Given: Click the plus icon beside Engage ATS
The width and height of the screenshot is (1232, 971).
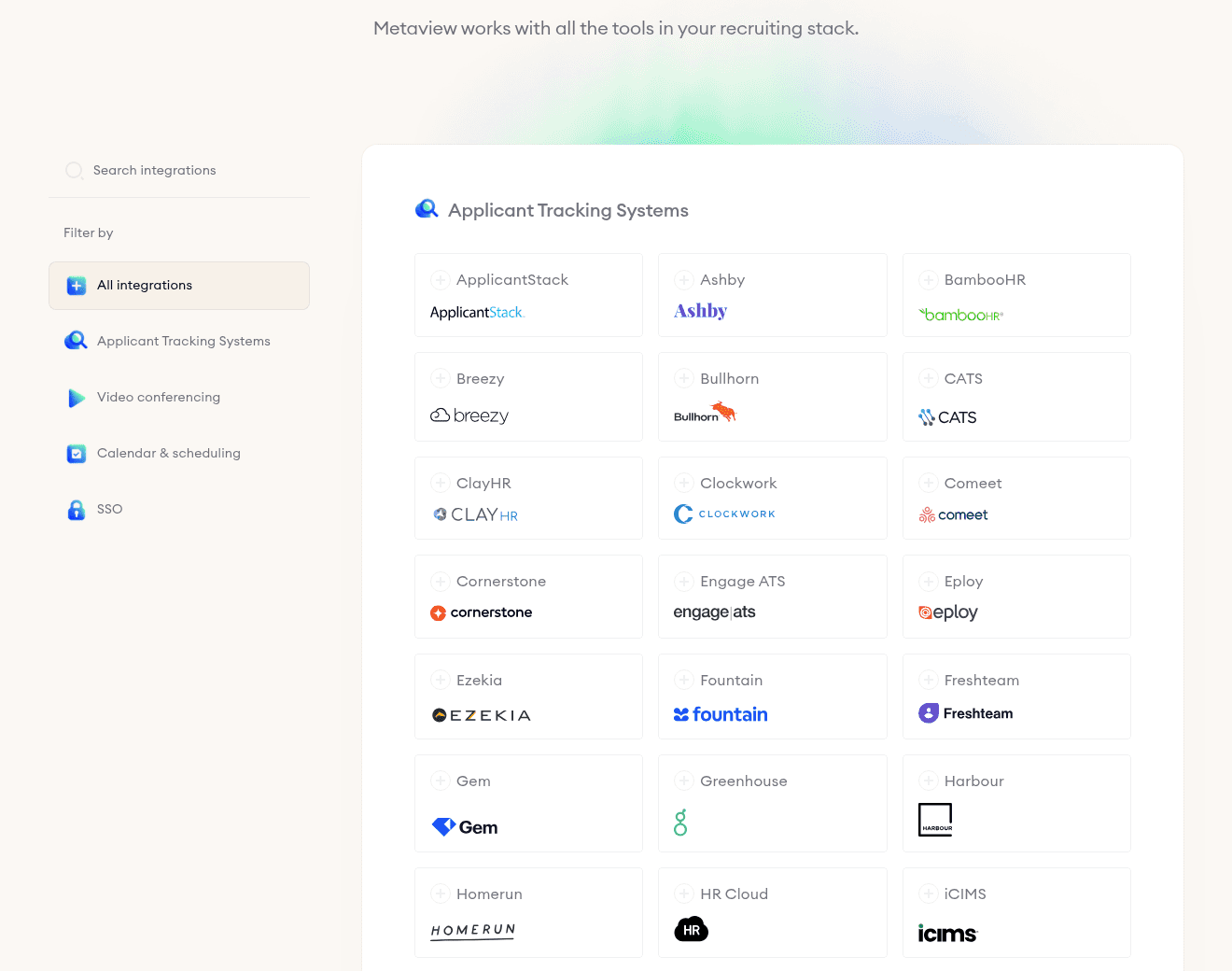Looking at the screenshot, I should [x=684, y=582].
